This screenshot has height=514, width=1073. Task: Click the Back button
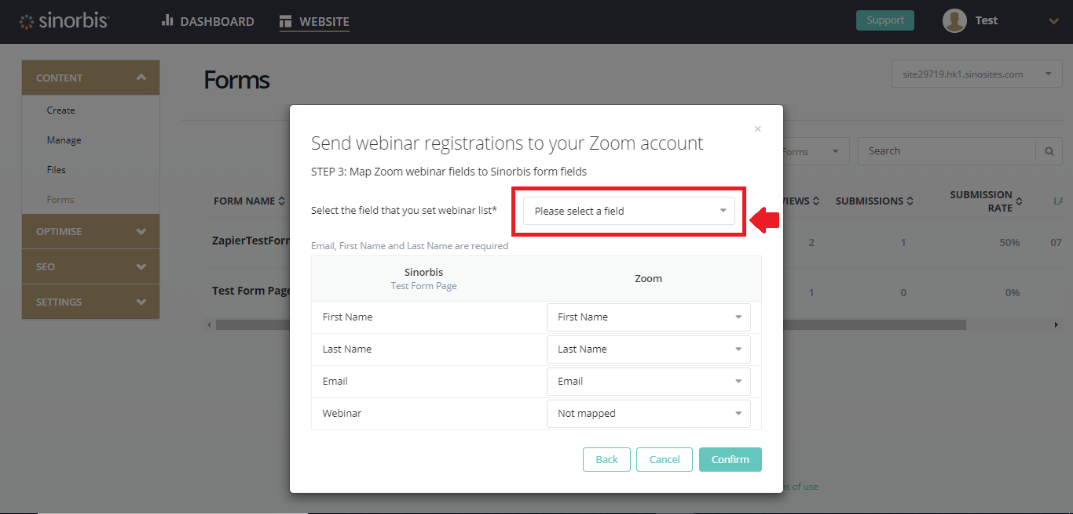606,459
